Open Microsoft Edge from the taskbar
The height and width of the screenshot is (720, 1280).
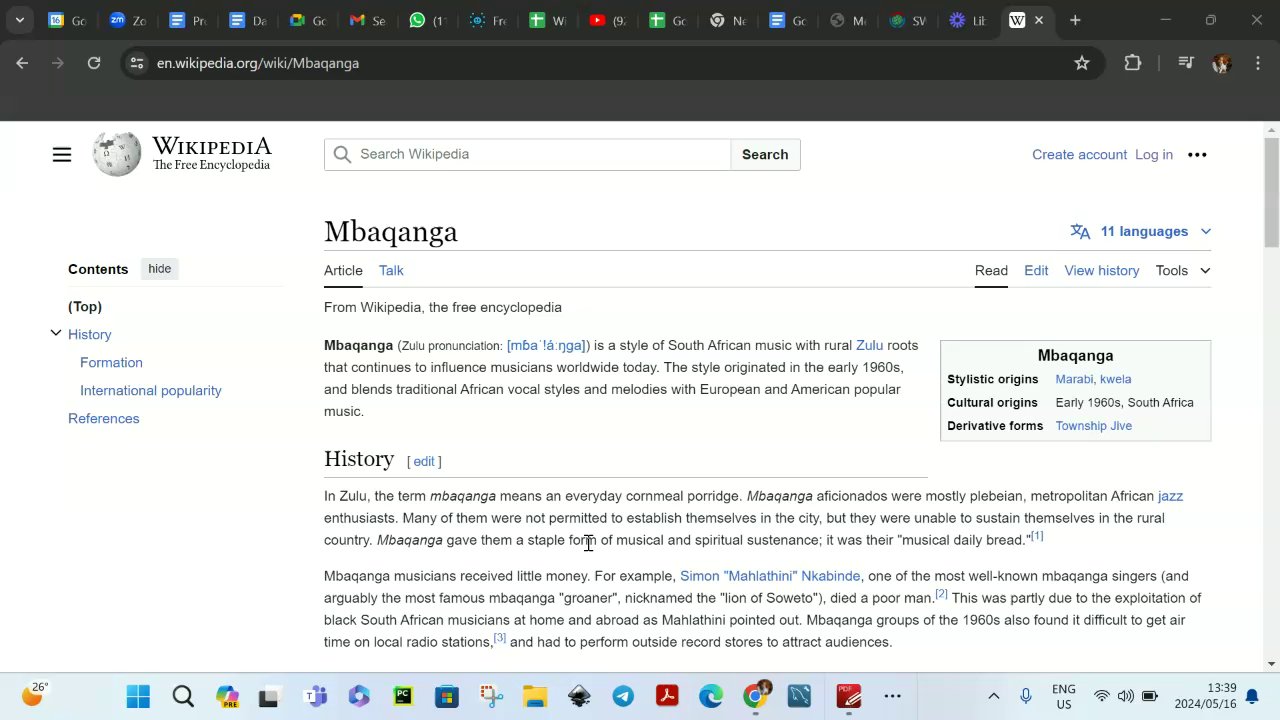pyautogui.click(x=711, y=696)
